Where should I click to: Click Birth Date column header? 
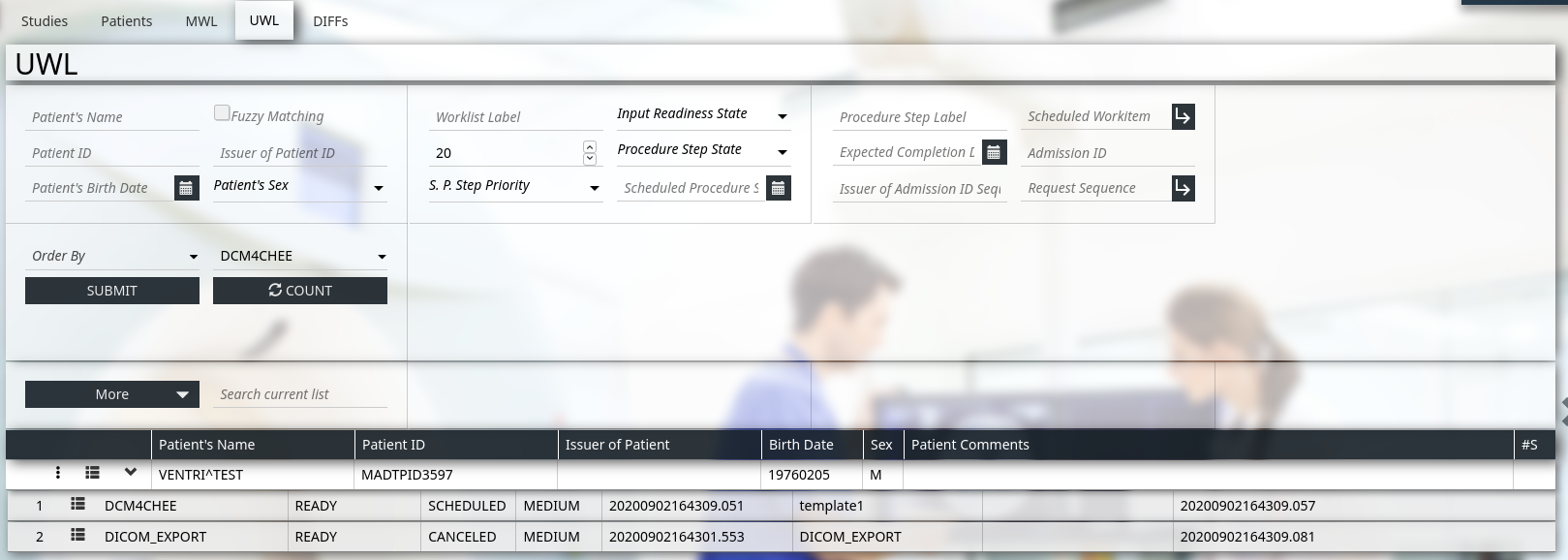[x=813, y=445]
